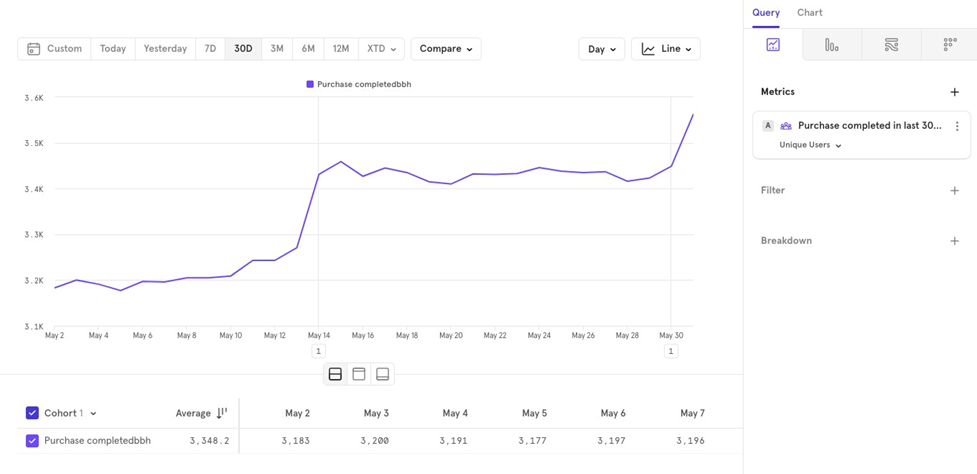977x474 pixels.
Task: Open the Day granularity dropdown
Action: point(602,49)
